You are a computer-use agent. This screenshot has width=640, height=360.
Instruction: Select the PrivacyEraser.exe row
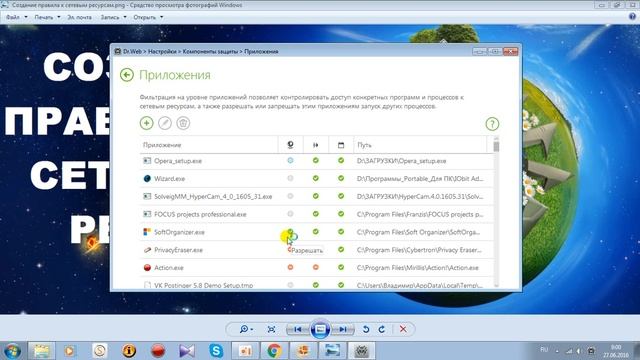[x=316, y=250]
